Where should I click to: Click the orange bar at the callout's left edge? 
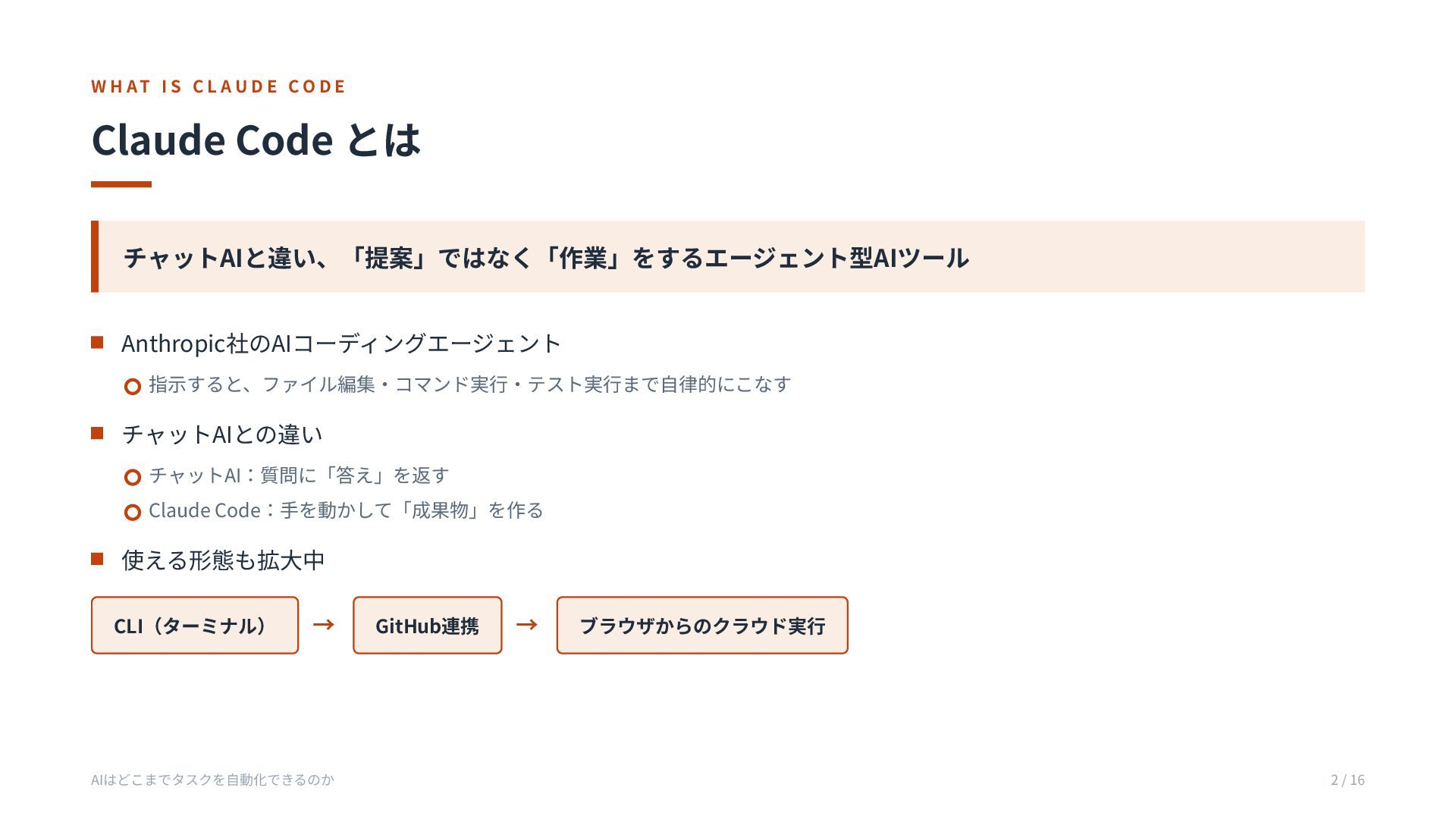(x=95, y=256)
